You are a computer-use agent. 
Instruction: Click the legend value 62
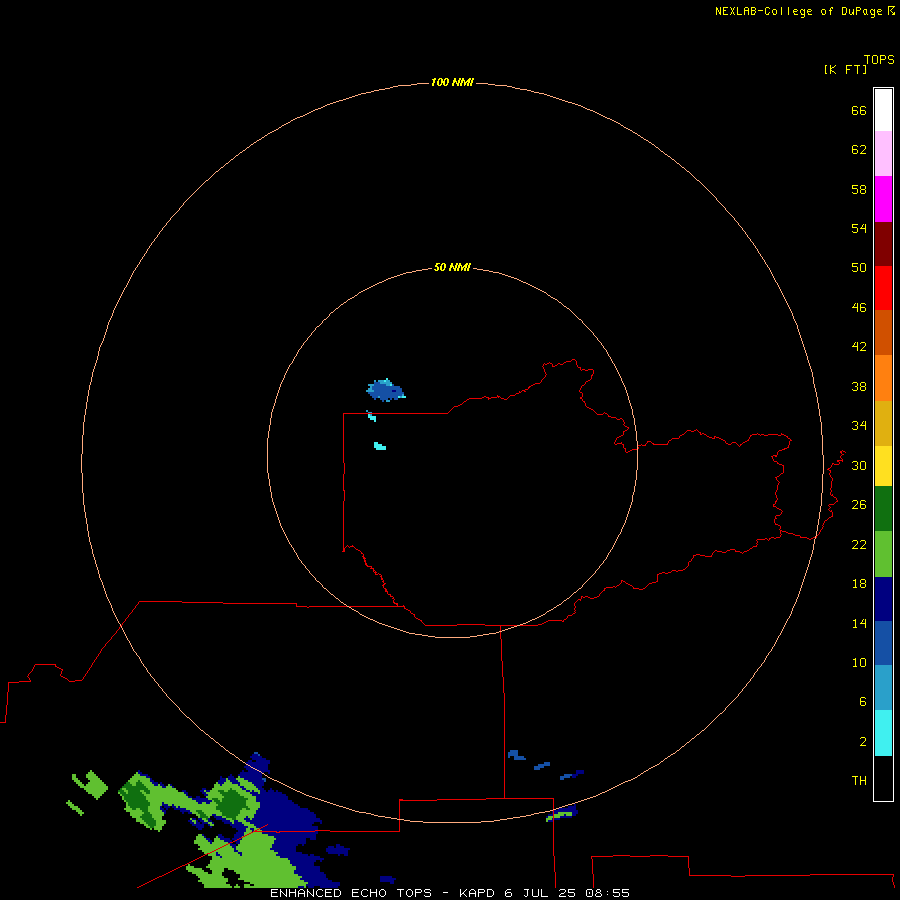click(x=859, y=150)
